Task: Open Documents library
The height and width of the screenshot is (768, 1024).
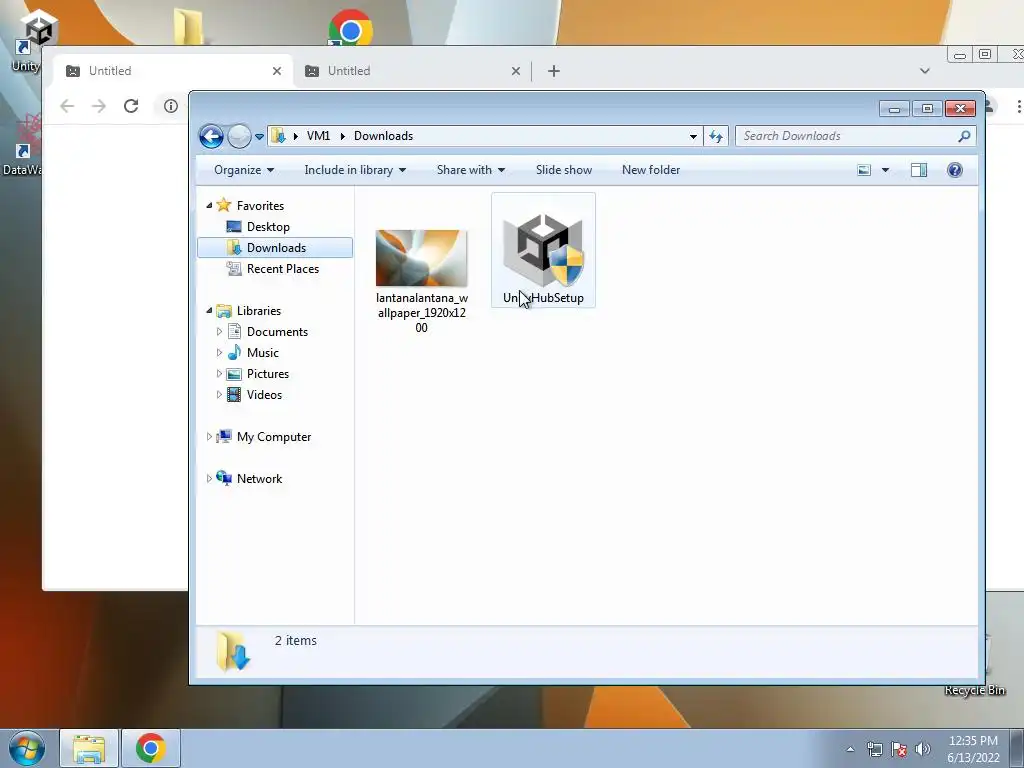Action: click(277, 332)
